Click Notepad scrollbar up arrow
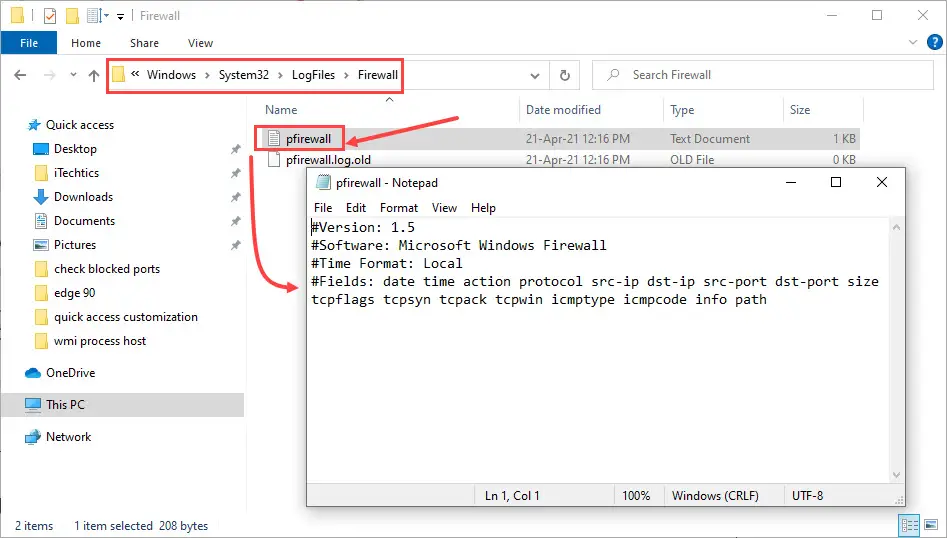Screen dimensions: 947x538 coord(896,228)
